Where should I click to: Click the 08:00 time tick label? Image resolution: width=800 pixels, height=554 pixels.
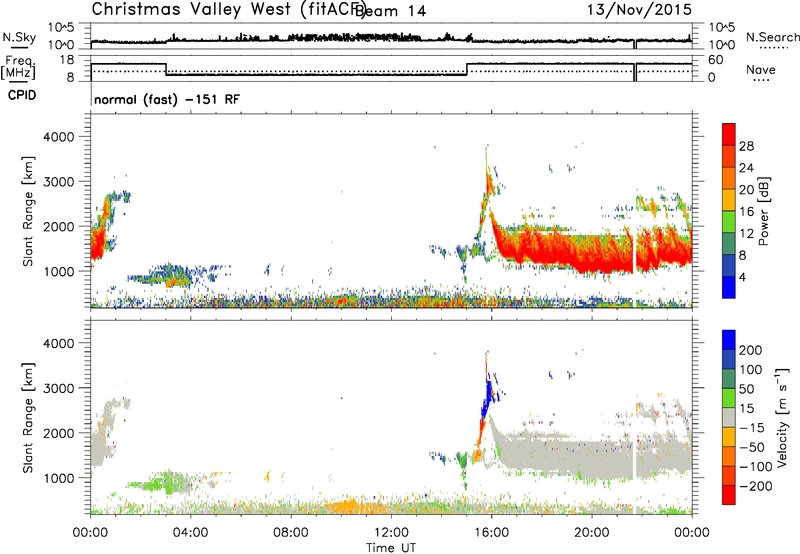(291, 533)
